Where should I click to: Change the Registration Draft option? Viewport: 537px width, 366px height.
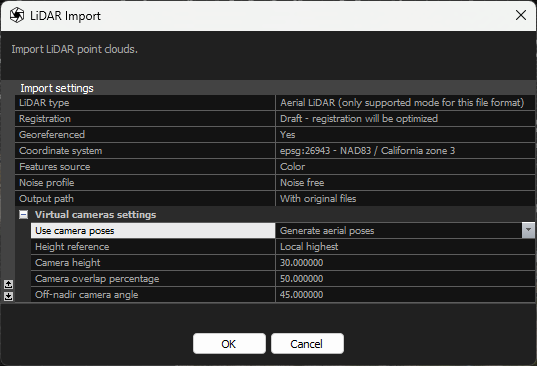click(405, 118)
